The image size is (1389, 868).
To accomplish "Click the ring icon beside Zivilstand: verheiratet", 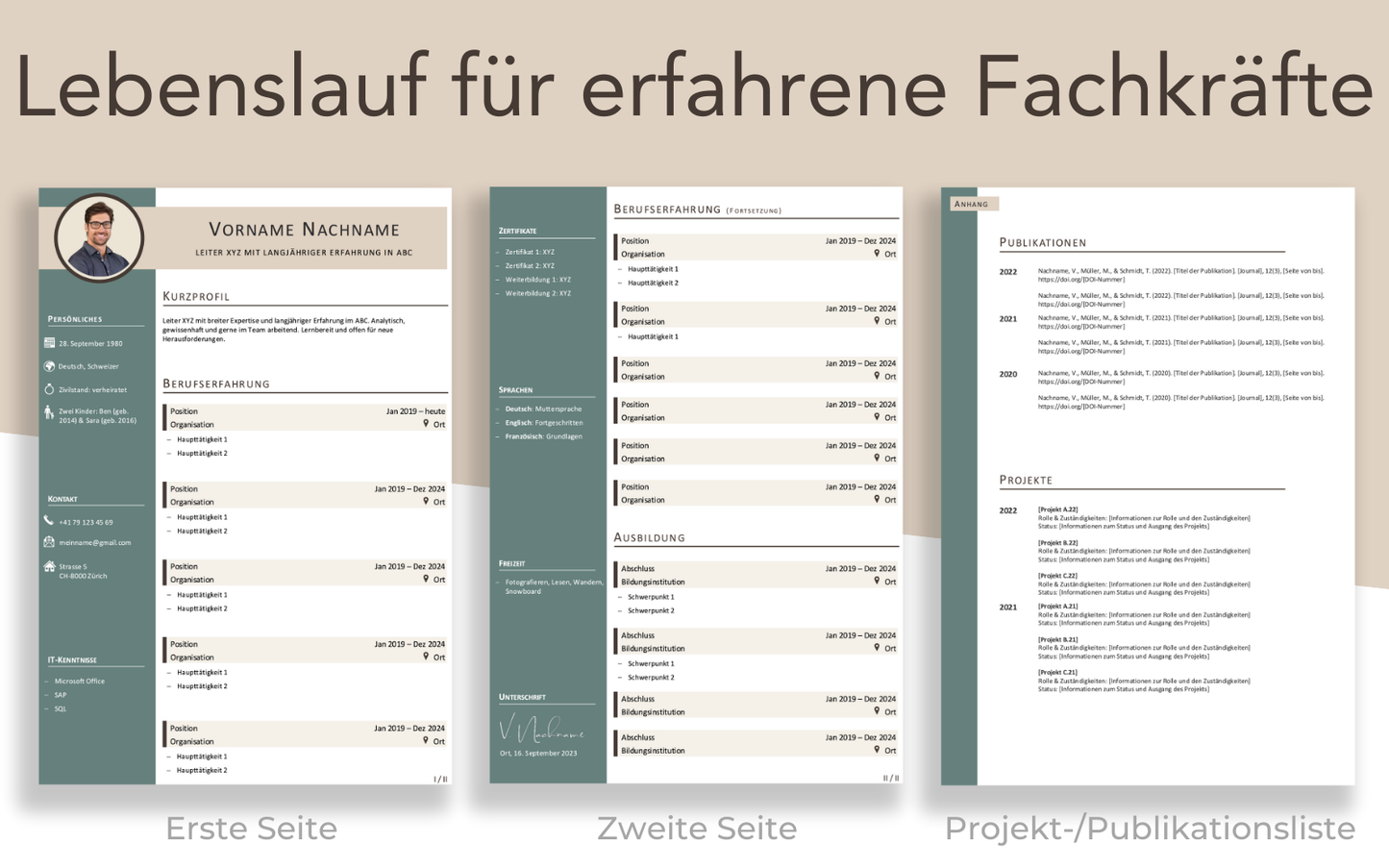I will [49, 389].
